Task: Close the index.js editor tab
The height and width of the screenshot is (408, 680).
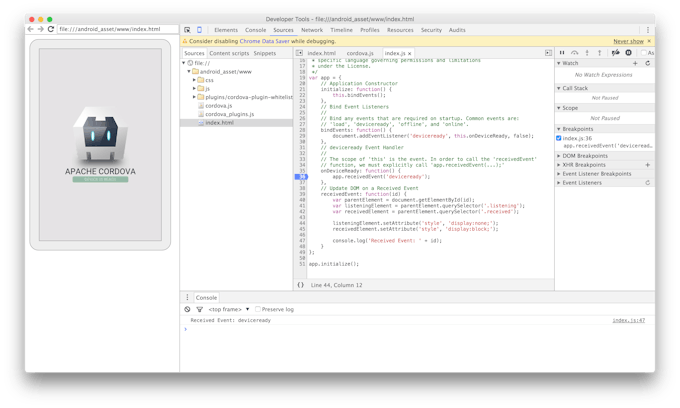Action: pos(409,53)
